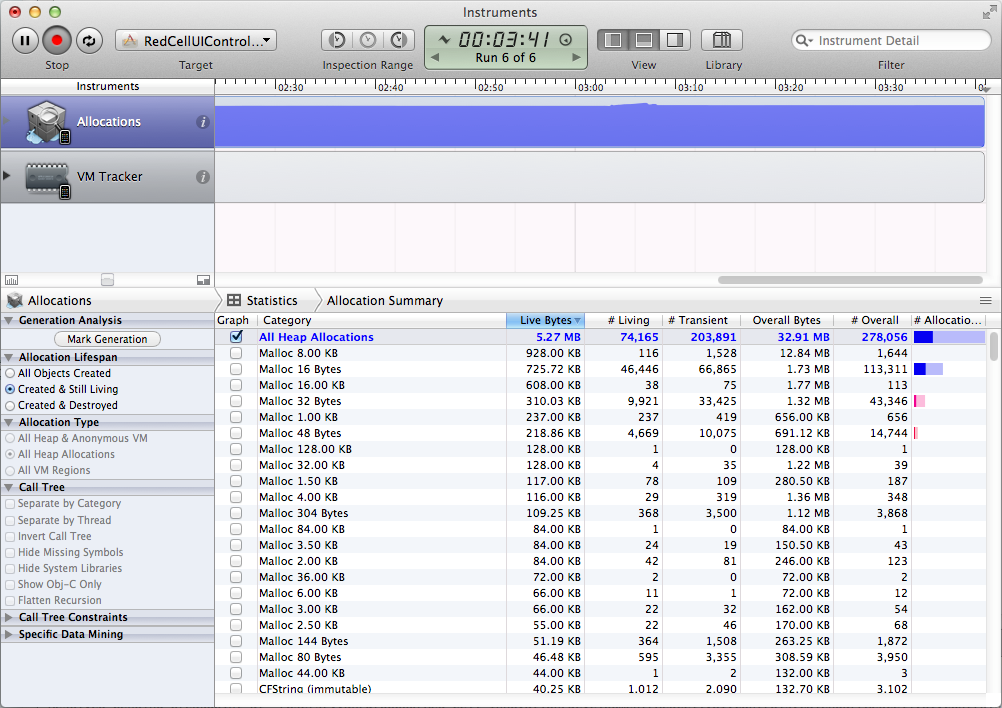Select the VM Tracker instrument icon
Image resolution: width=1002 pixels, height=708 pixels.
[x=47, y=179]
